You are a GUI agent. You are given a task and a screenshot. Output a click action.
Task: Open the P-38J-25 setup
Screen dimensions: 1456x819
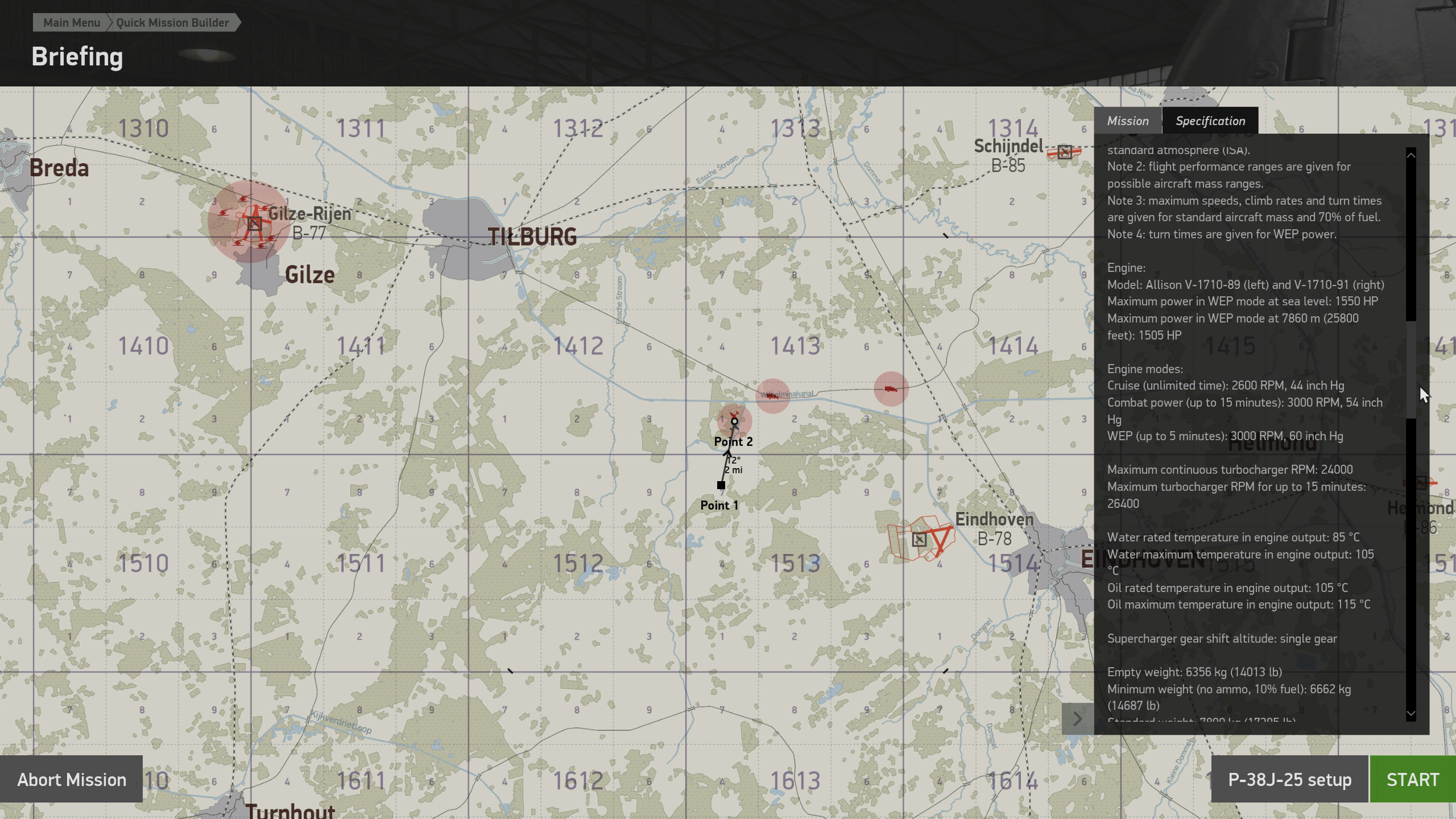point(1289,779)
